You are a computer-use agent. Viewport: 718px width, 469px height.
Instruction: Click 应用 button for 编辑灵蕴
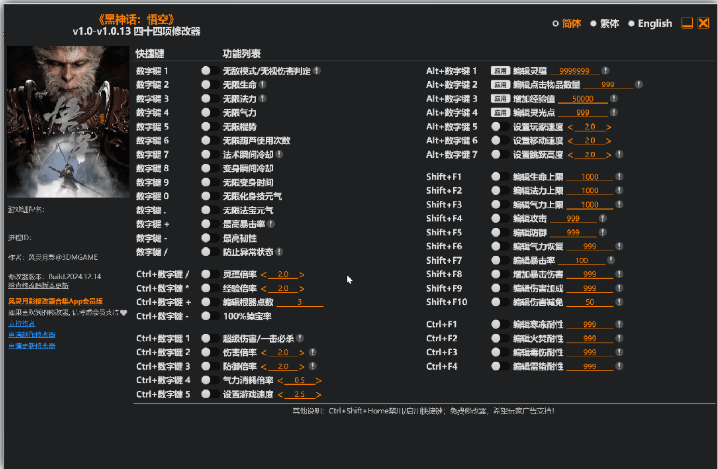(500, 71)
